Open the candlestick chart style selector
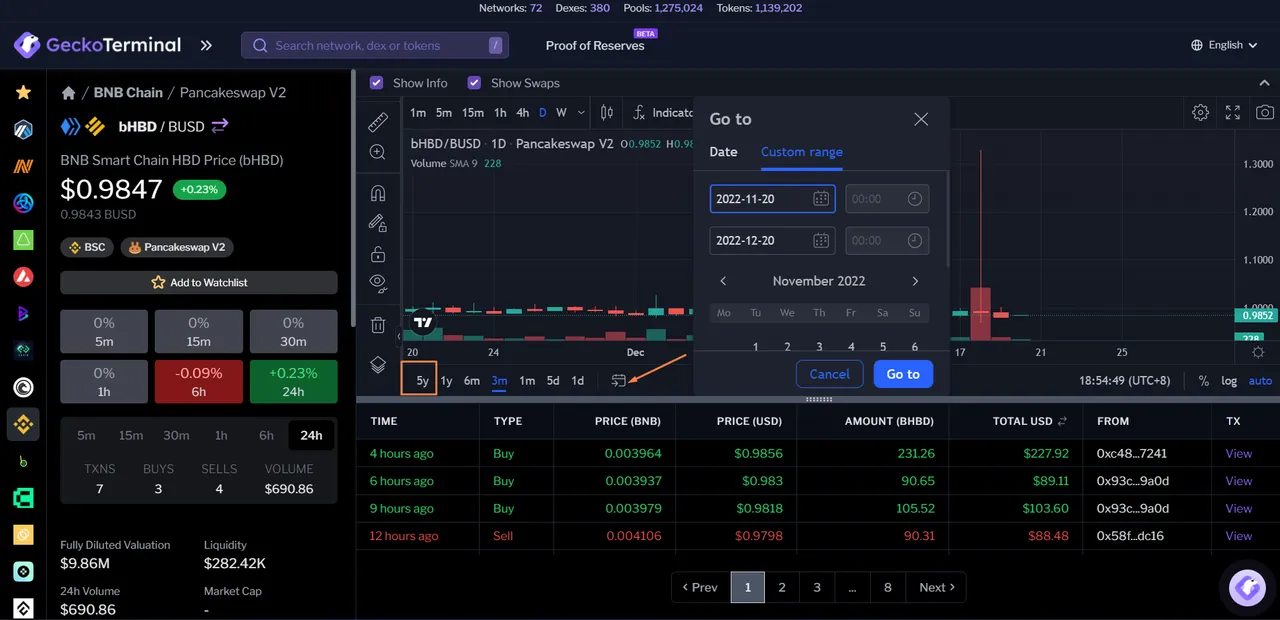Screen dimensions: 1280x620 (x=607, y=113)
